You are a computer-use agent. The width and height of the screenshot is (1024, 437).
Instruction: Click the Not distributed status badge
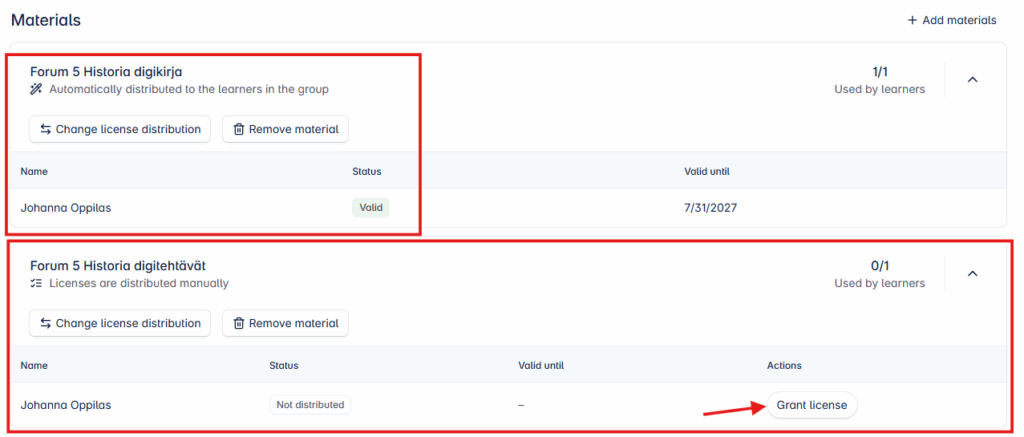310,405
